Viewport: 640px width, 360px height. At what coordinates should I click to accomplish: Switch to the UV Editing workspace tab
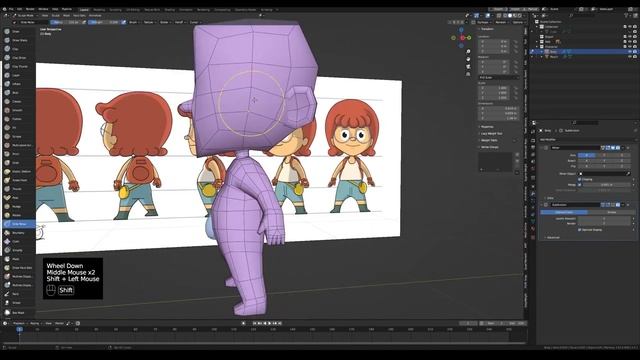coord(133,9)
